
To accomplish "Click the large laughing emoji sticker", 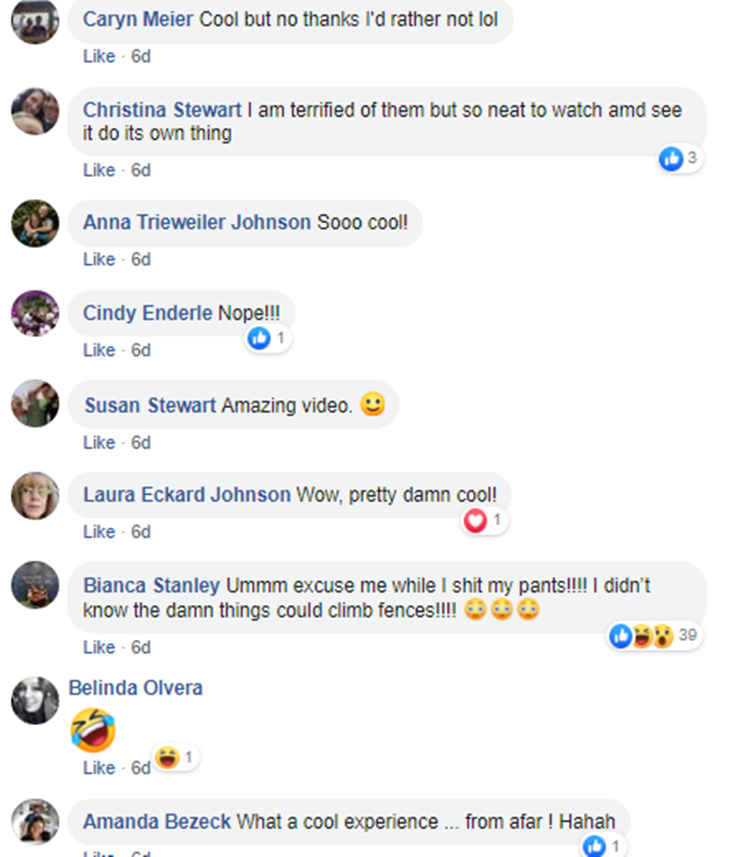I will (x=93, y=730).
